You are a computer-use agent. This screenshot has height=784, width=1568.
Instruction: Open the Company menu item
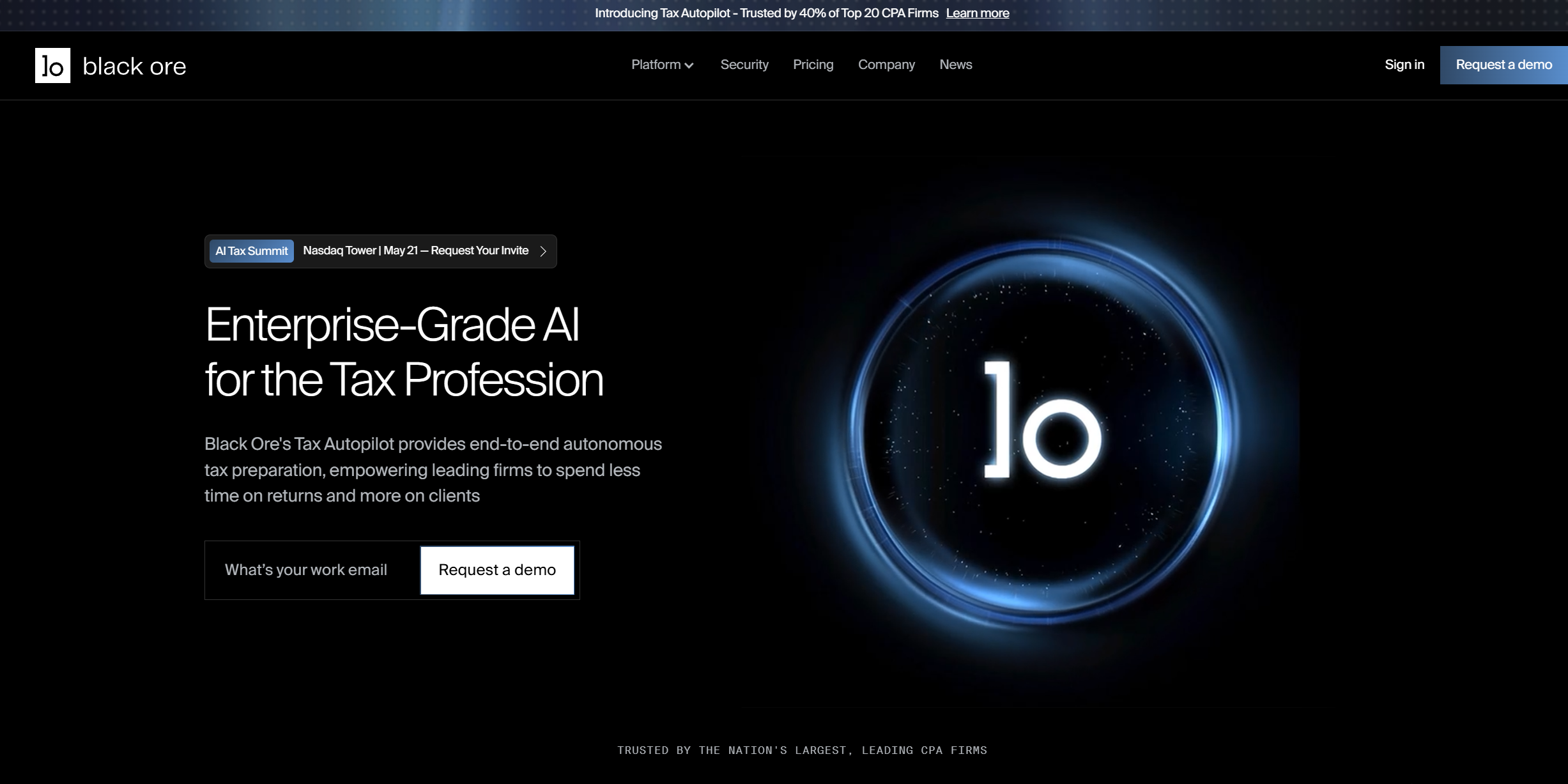pyautogui.click(x=886, y=65)
